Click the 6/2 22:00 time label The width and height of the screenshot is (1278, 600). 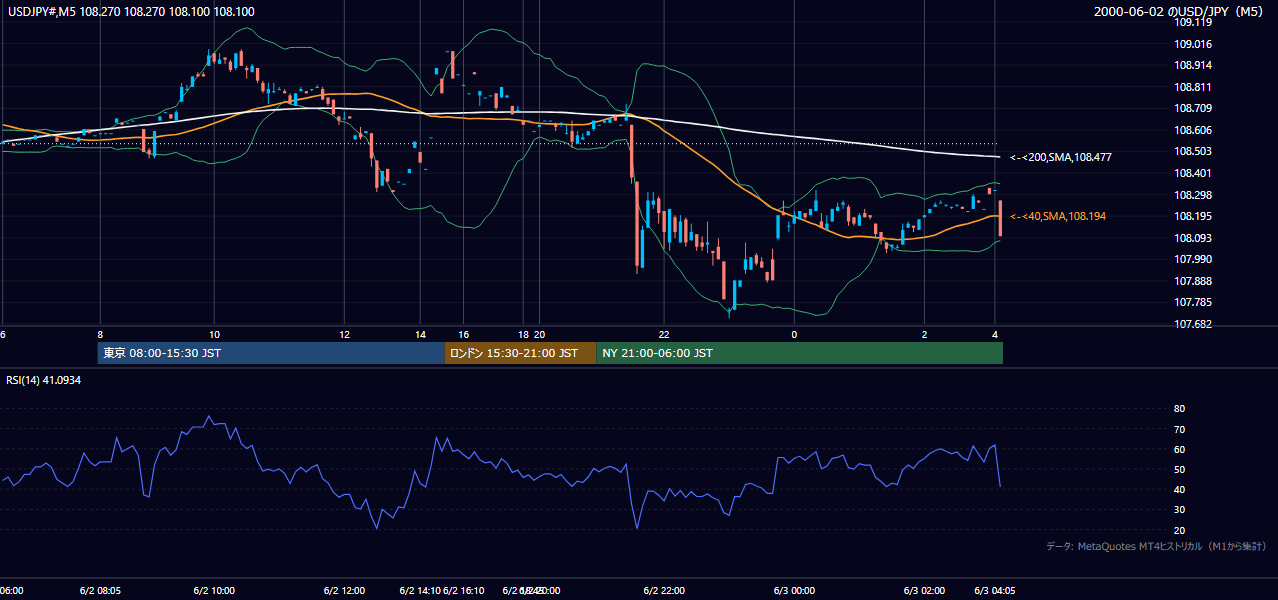(664, 590)
